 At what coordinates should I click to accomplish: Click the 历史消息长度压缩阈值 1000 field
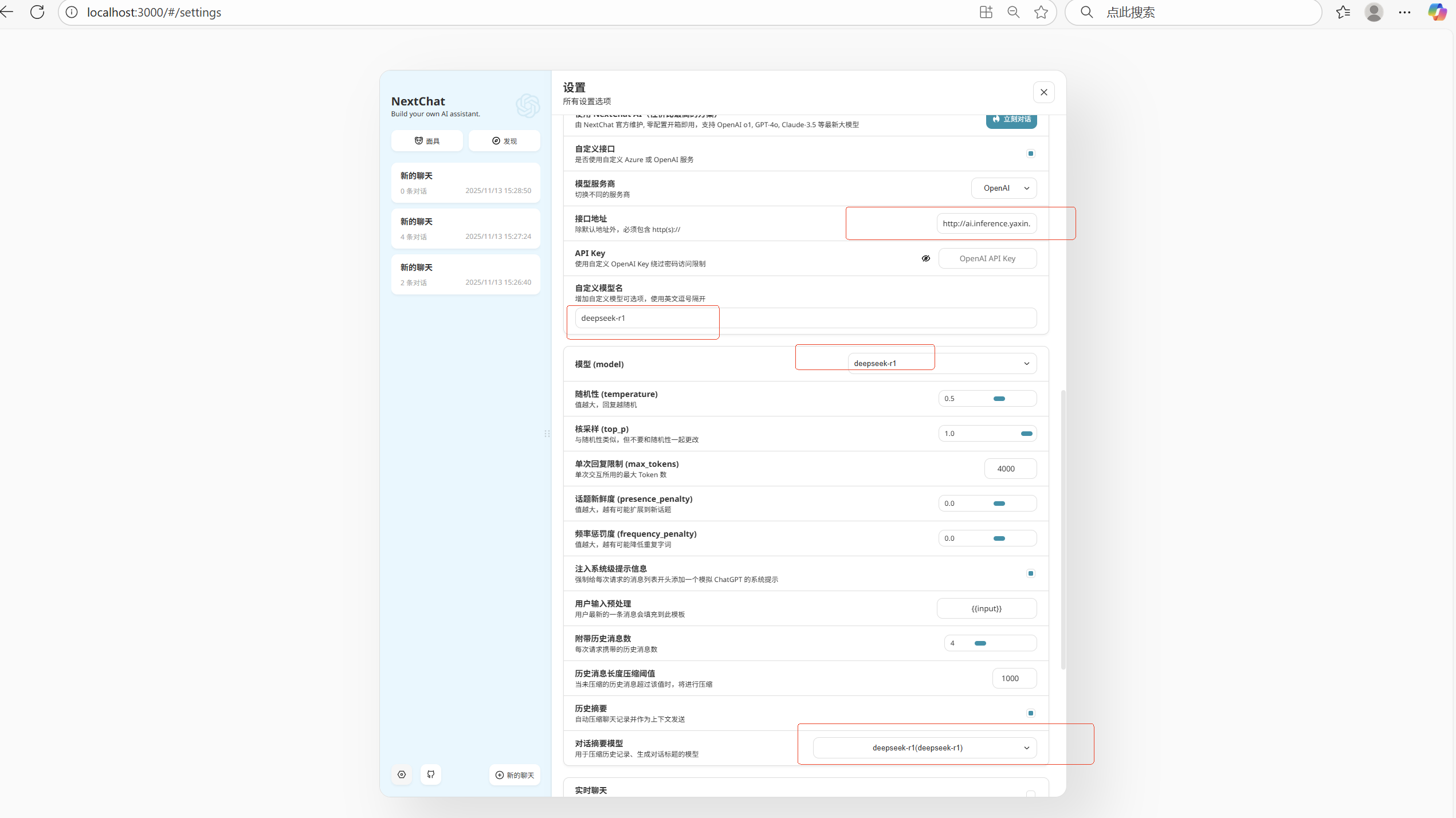pyautogui.click(x=1014, y=678)
